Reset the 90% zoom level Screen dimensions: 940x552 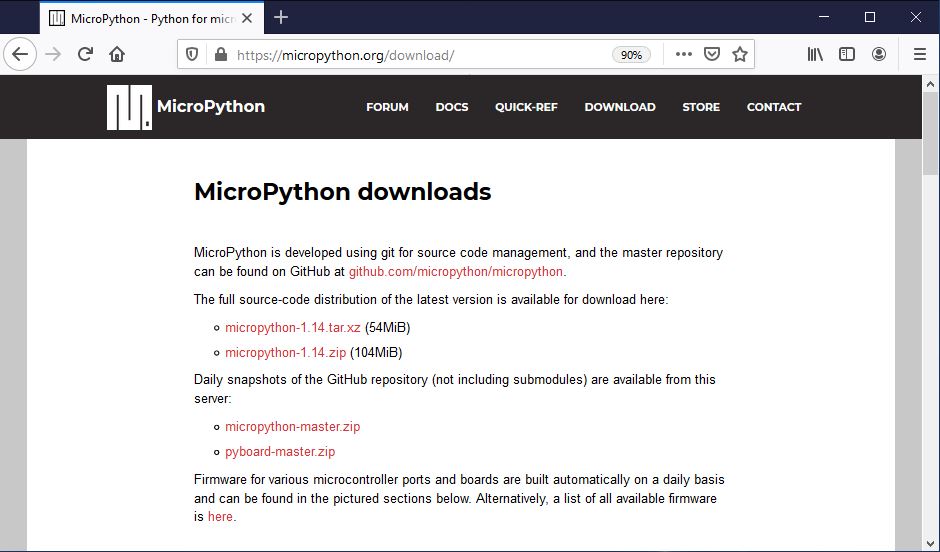[631, 55]
